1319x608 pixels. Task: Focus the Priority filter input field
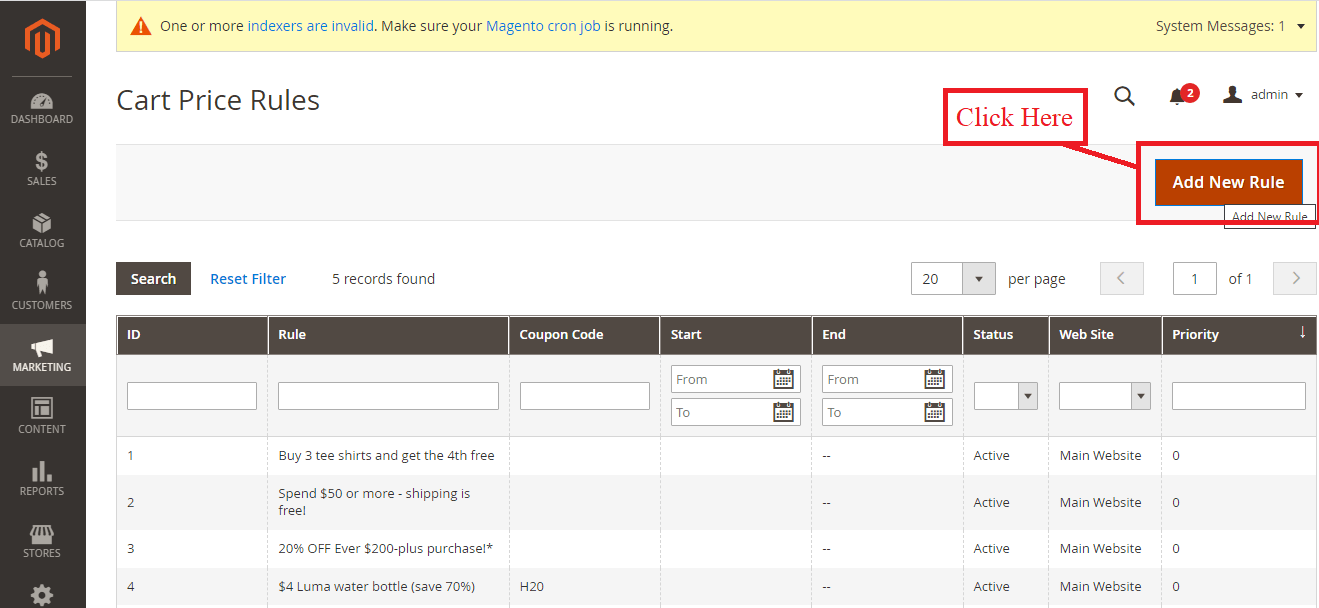point(1239,396)
